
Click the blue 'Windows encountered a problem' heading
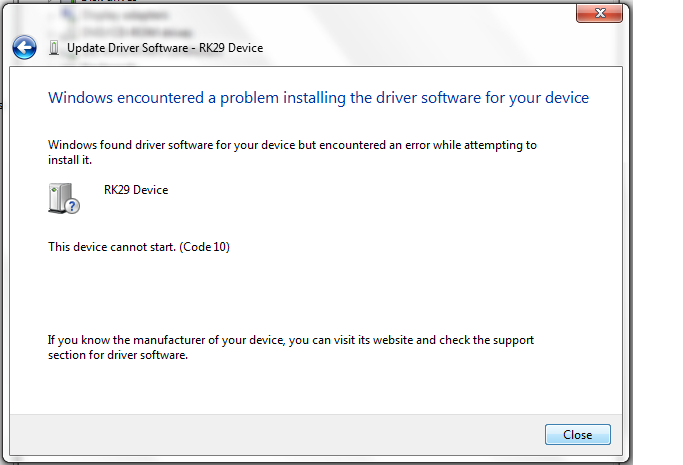click(x=318, y=98)
